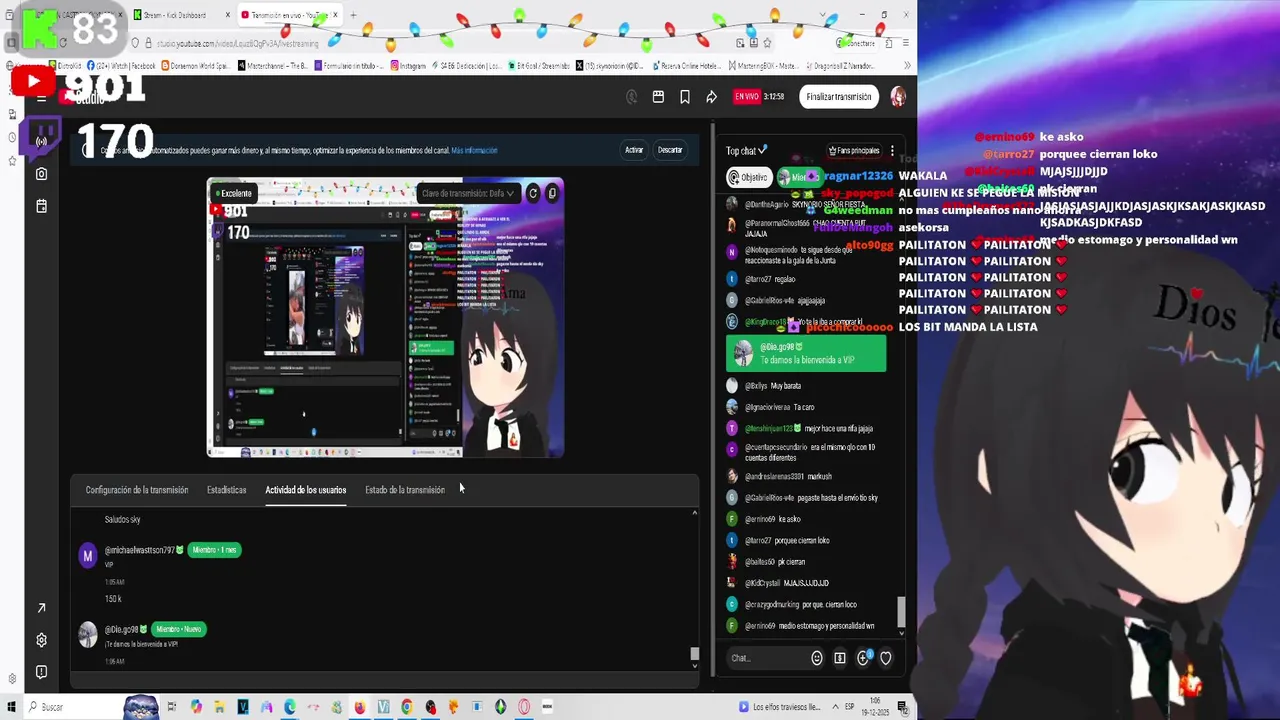Screen dimensions: 1280x720
Task: Reset the stream key with refresh icon
Action: pyautogui.click(x=533, y=193)
